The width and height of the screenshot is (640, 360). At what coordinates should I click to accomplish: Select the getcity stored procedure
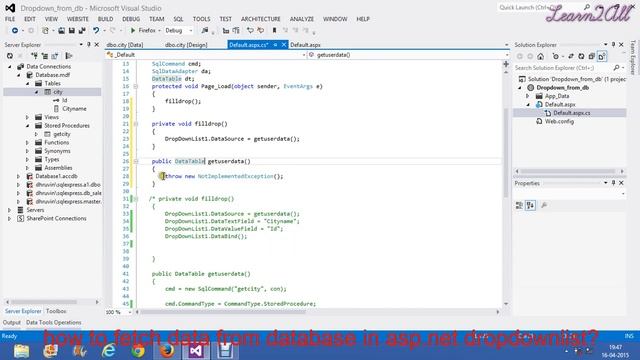[x=62, y=134]
